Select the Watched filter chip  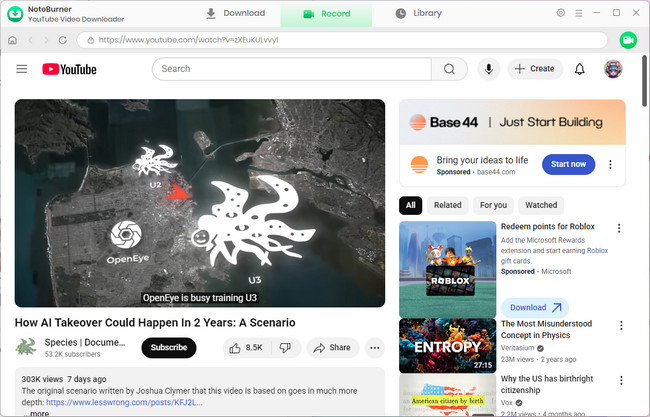(541, 205)
